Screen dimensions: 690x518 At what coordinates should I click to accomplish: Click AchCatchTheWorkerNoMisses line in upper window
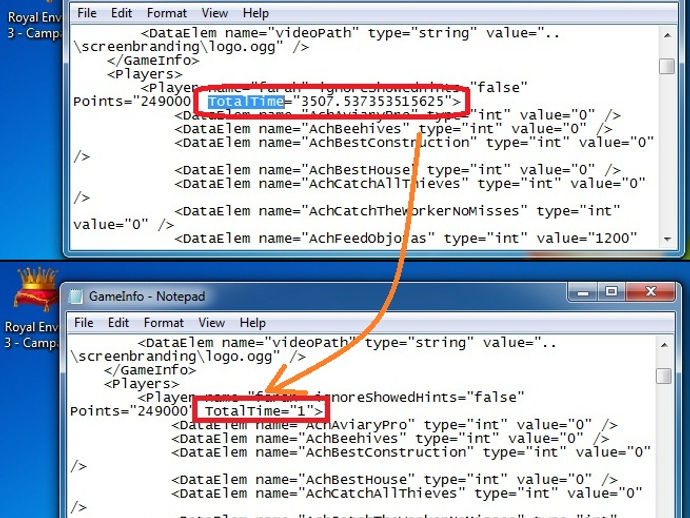pos(397,211)
